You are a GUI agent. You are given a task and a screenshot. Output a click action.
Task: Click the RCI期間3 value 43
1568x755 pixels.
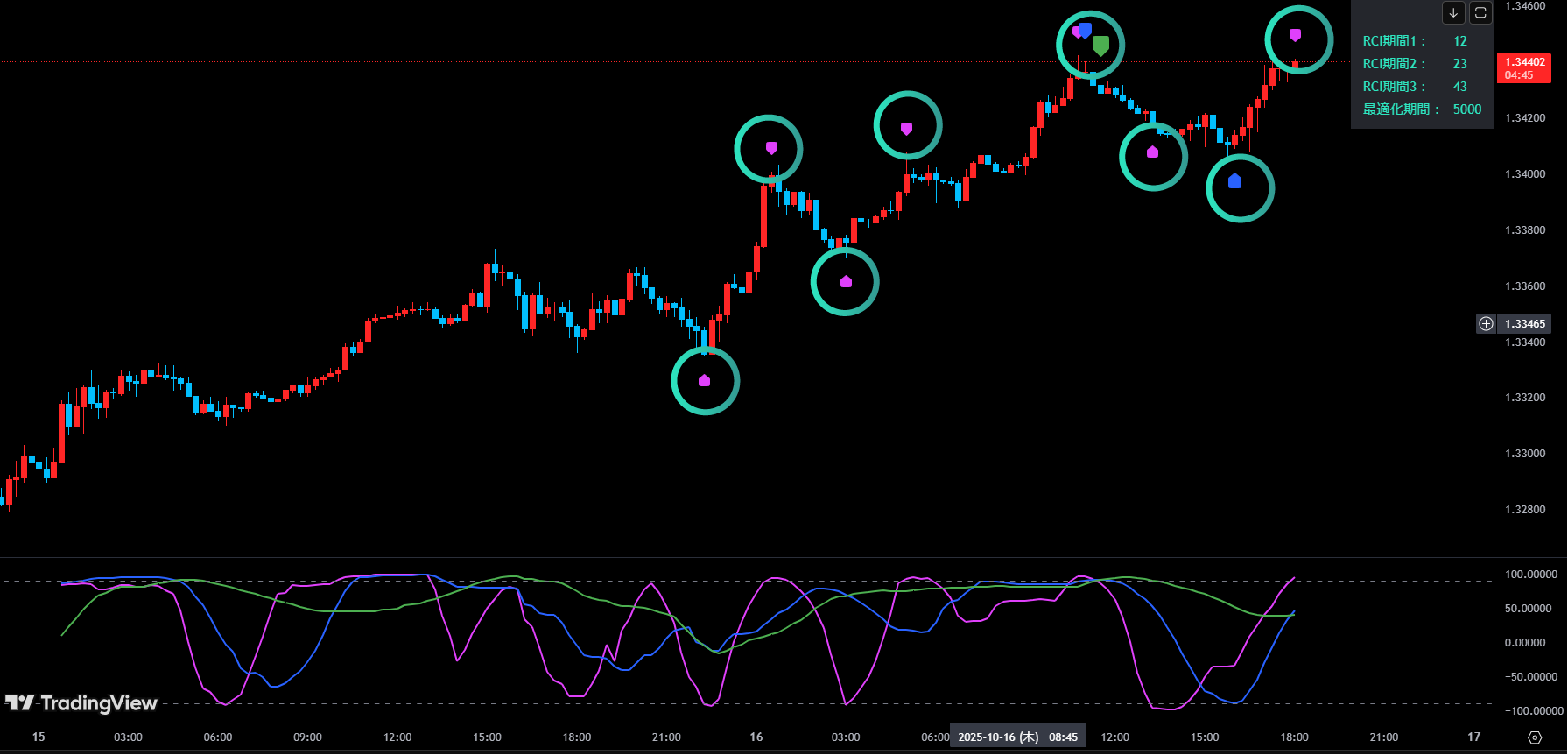[1459, 87]
